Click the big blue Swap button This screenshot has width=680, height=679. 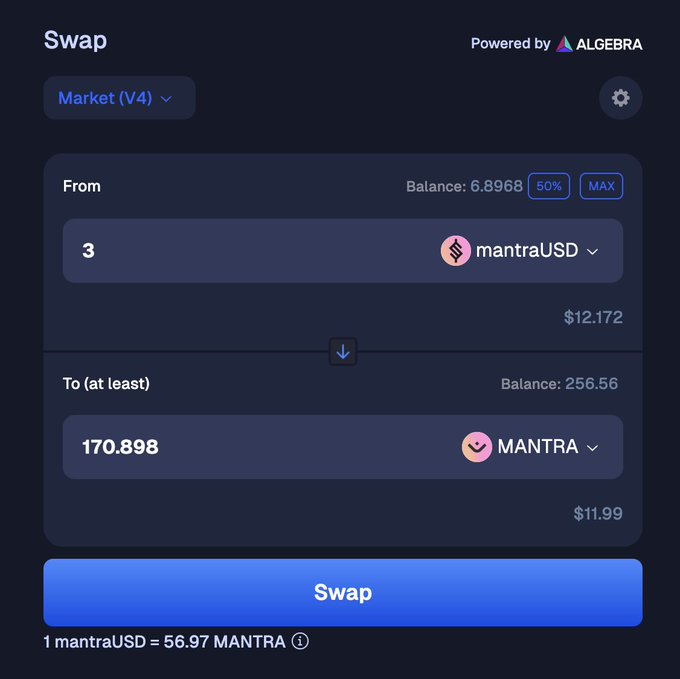[x=343, y=592]
